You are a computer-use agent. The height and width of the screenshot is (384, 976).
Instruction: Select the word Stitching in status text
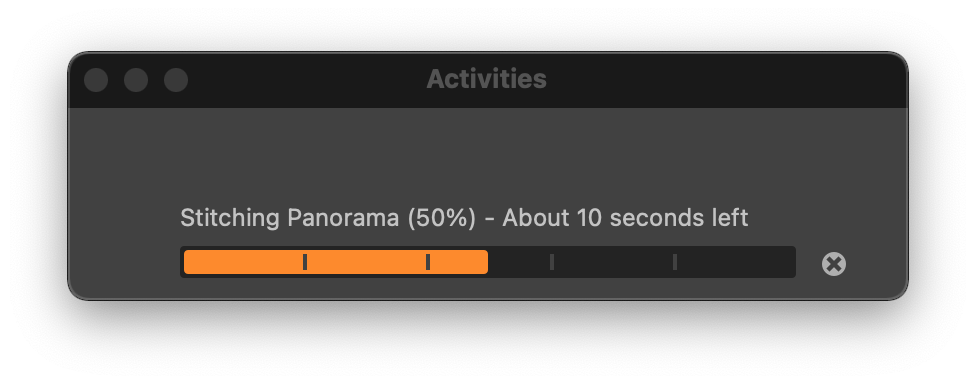coord(230,218)
